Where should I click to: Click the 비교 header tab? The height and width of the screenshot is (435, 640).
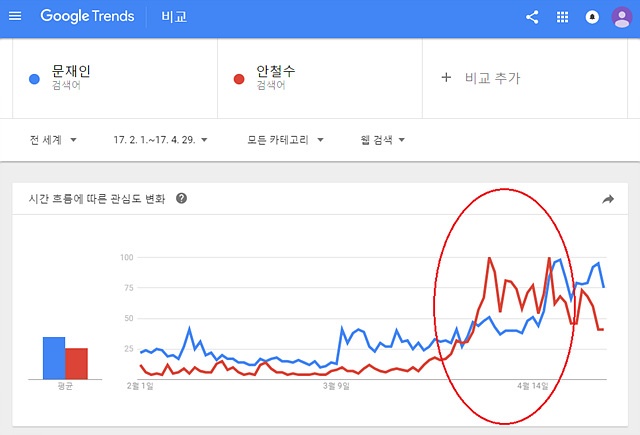coord(174,17)
